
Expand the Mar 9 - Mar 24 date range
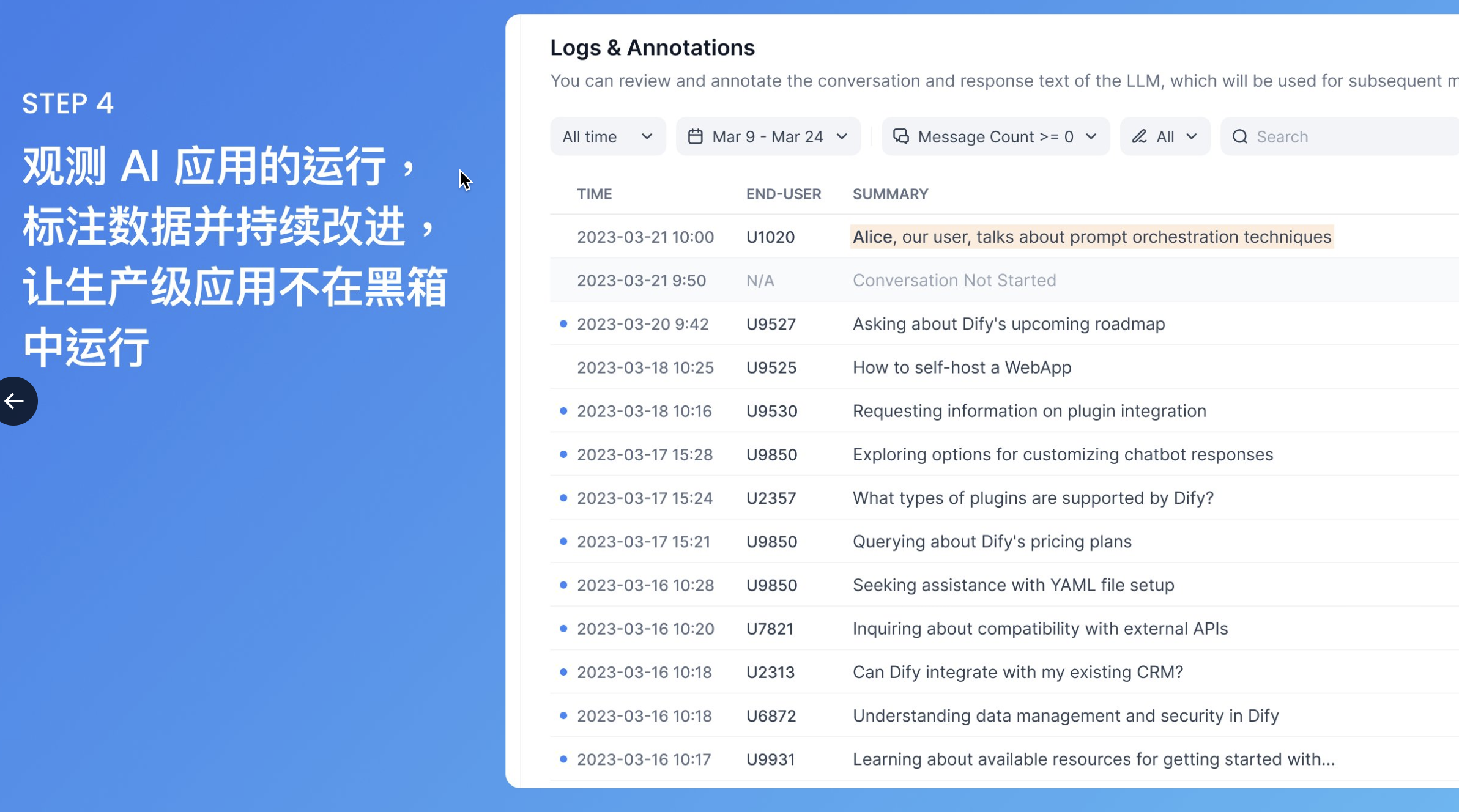(x=768, y=136)
